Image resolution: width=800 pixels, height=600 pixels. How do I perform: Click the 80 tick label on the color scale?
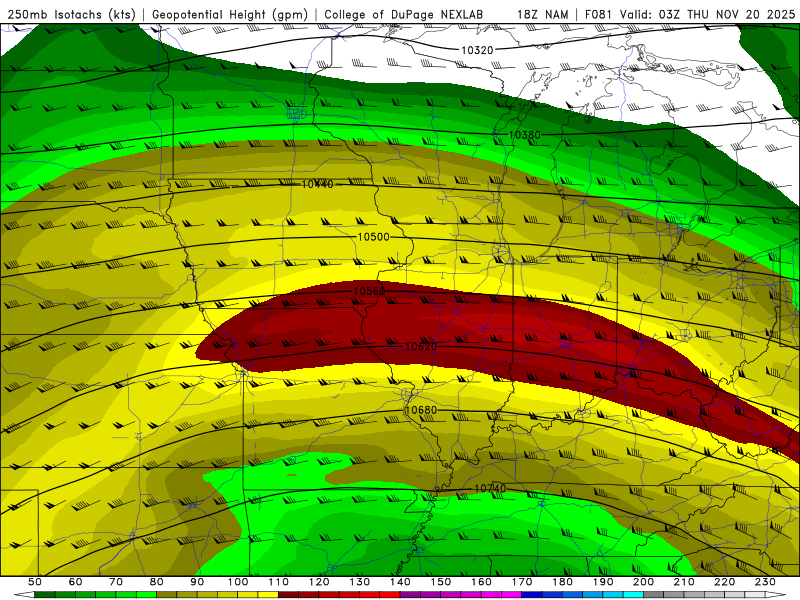coord(157,582)
